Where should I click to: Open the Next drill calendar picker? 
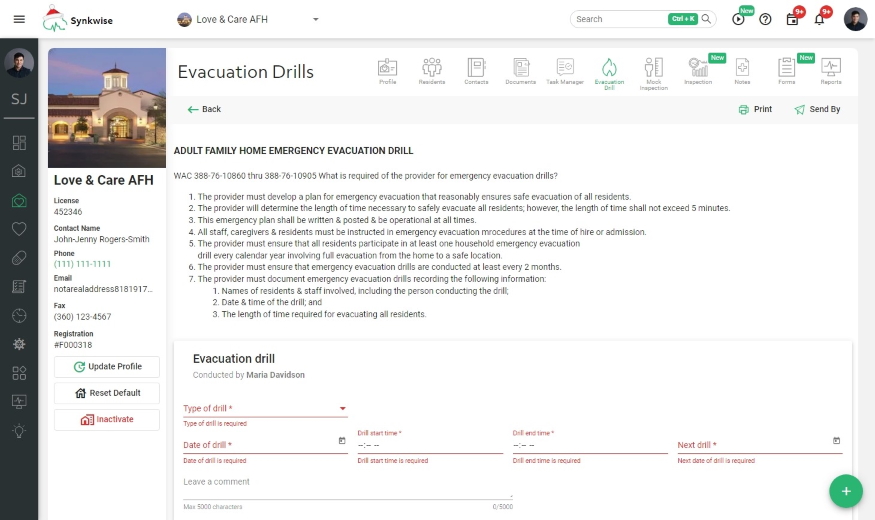click(x=836, y=440)
